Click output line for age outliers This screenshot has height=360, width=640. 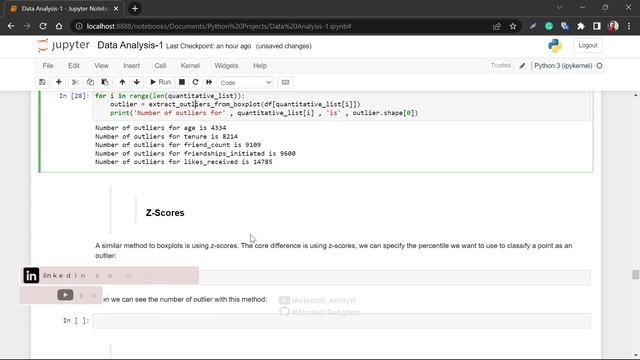(161, 128)
